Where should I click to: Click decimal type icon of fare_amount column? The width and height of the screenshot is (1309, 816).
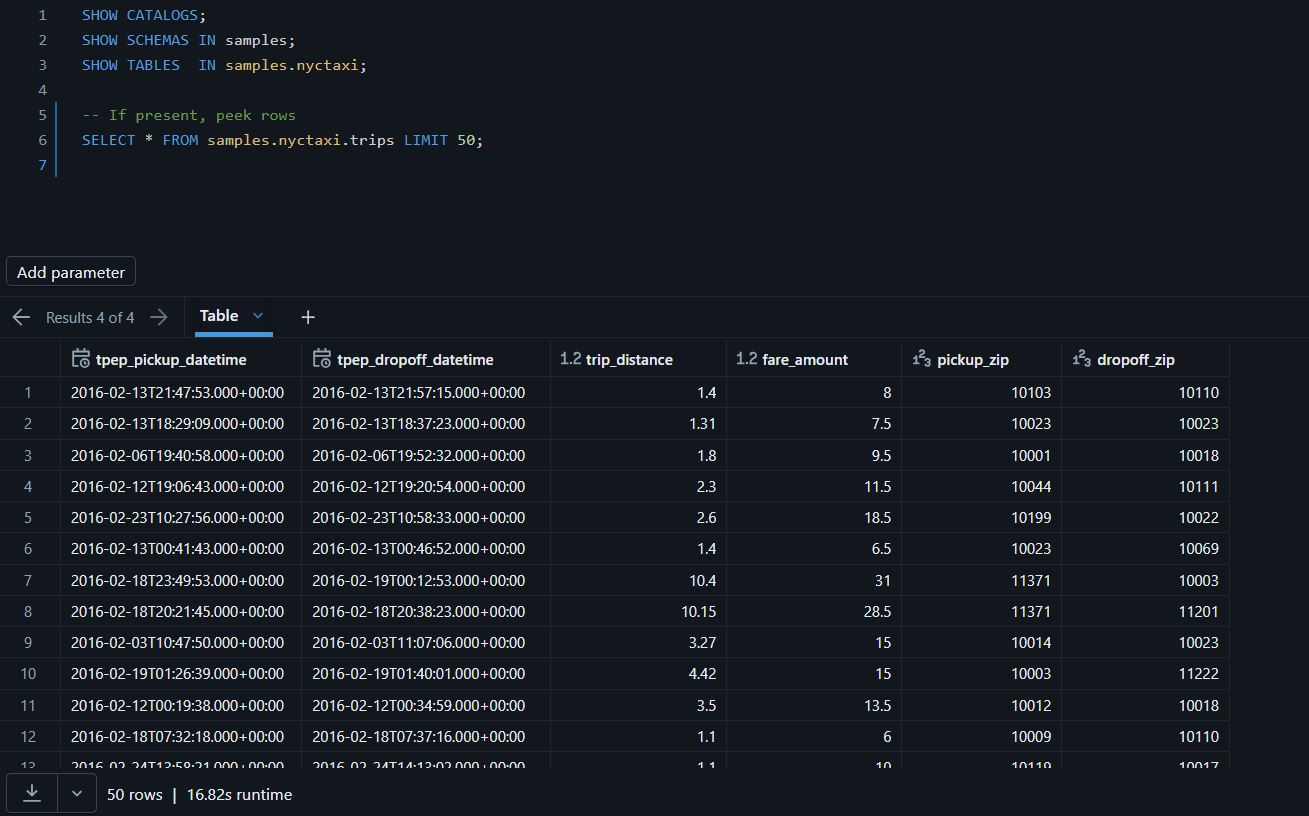746,359
